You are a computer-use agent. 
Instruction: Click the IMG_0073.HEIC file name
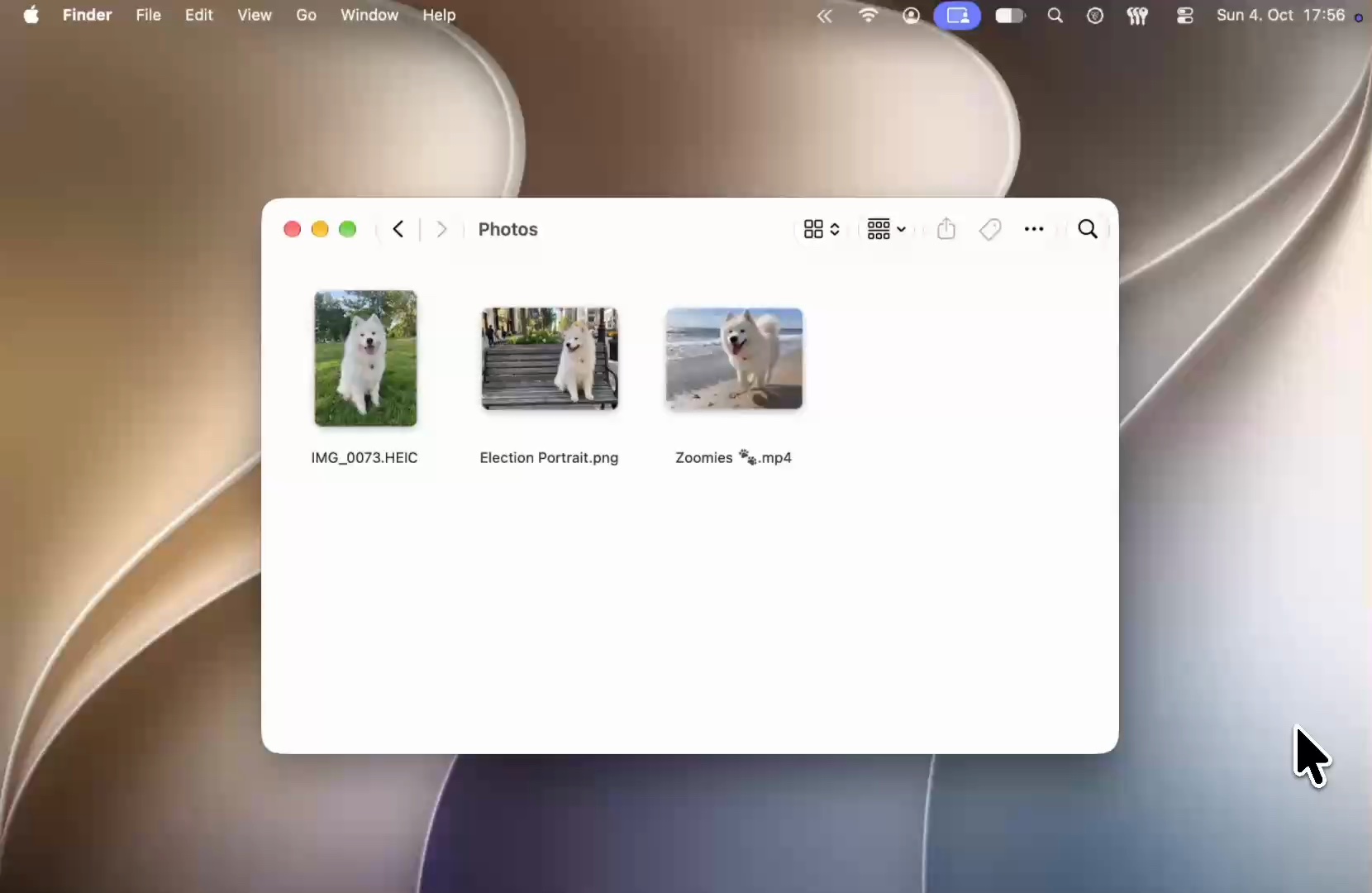tap(364, 457)
